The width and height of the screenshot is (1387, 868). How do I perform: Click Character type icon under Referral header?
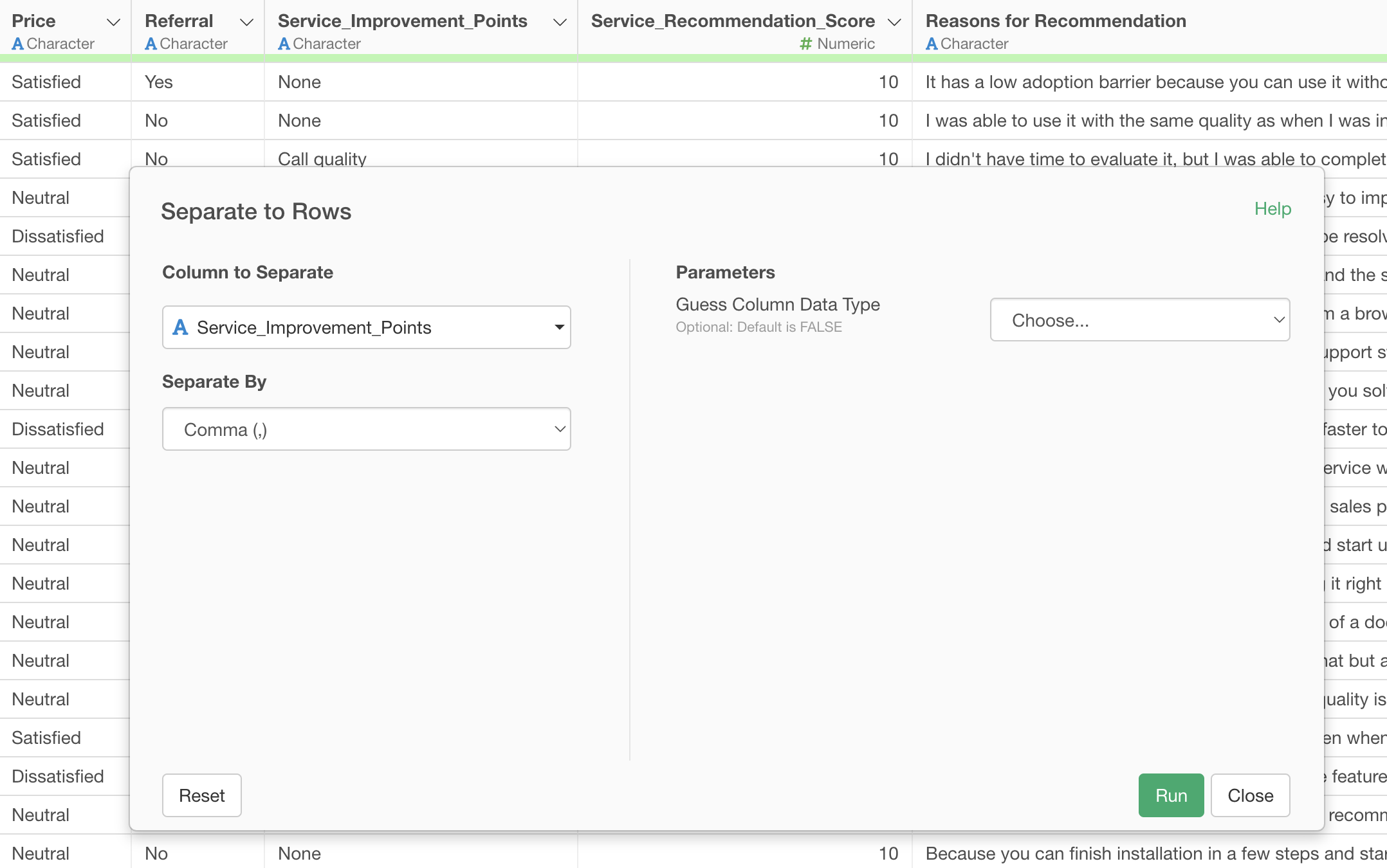point(151,44)
